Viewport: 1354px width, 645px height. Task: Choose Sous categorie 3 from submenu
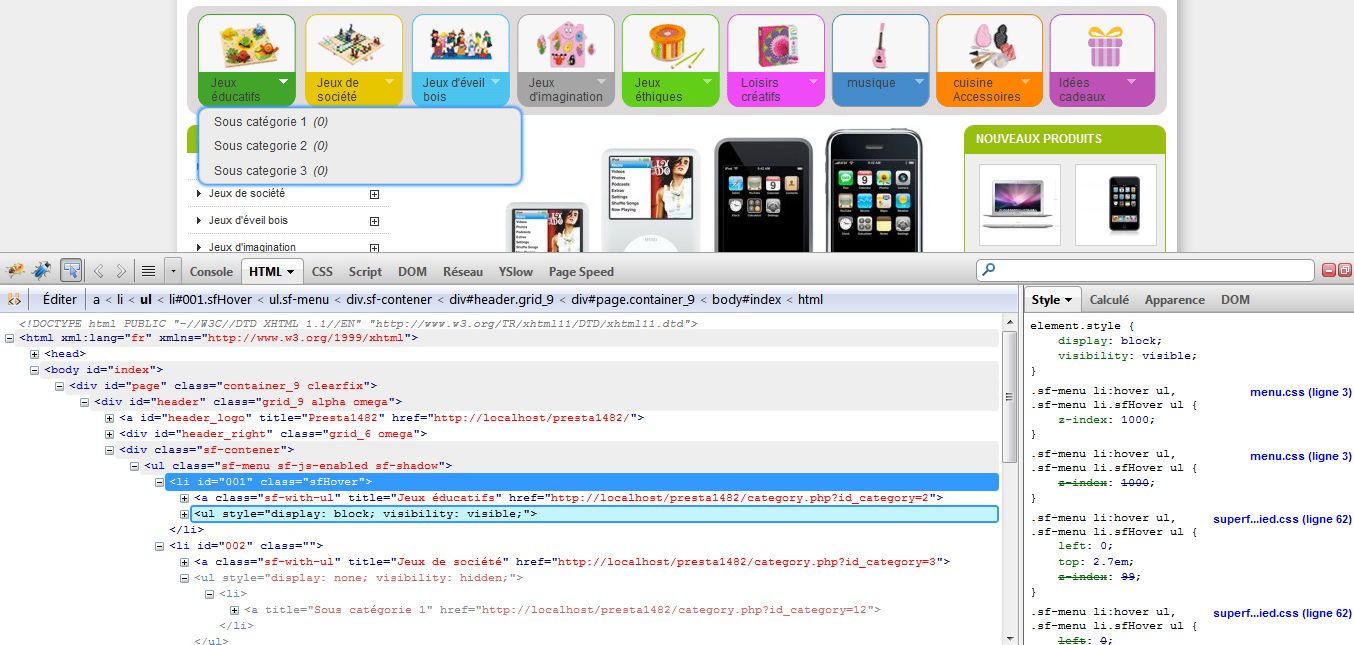pyautogui.click(x=271, y=171)
